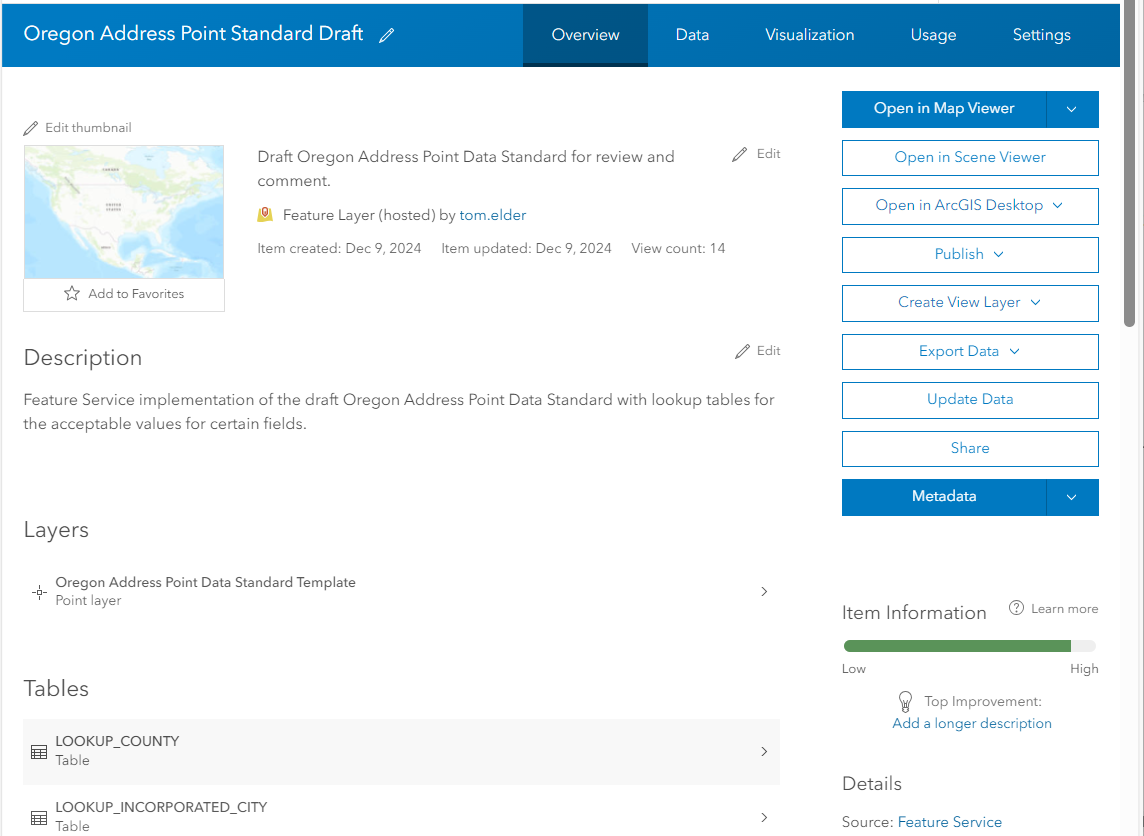Click the Learn more question mark icon

pos(1016,608)
